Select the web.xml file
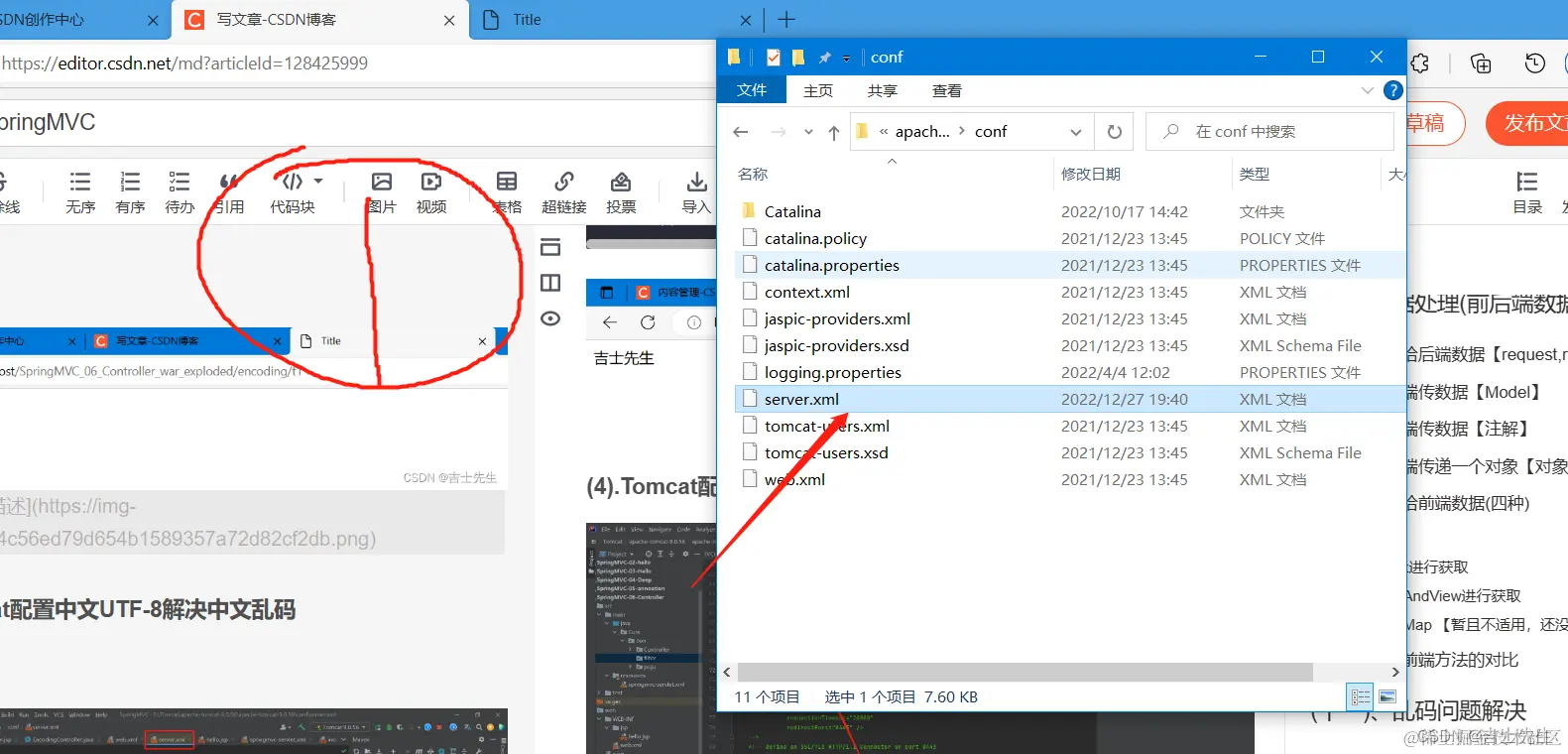 coord(794,479)
